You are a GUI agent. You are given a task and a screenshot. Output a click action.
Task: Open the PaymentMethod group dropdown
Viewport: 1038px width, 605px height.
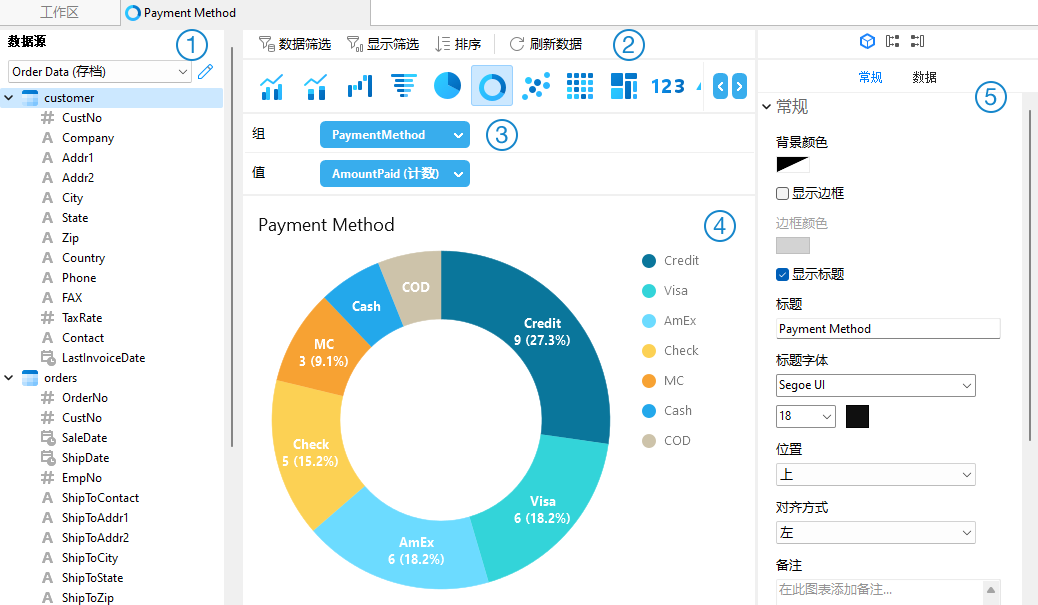(394, 134)
